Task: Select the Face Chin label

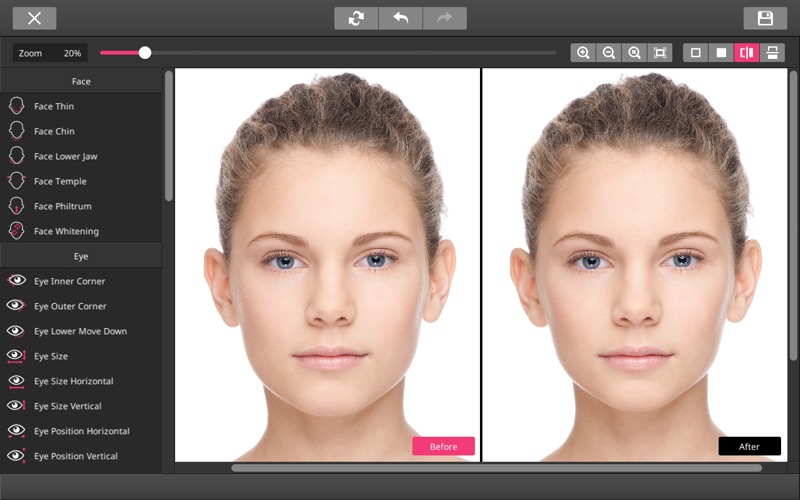Action: point(54,131)
